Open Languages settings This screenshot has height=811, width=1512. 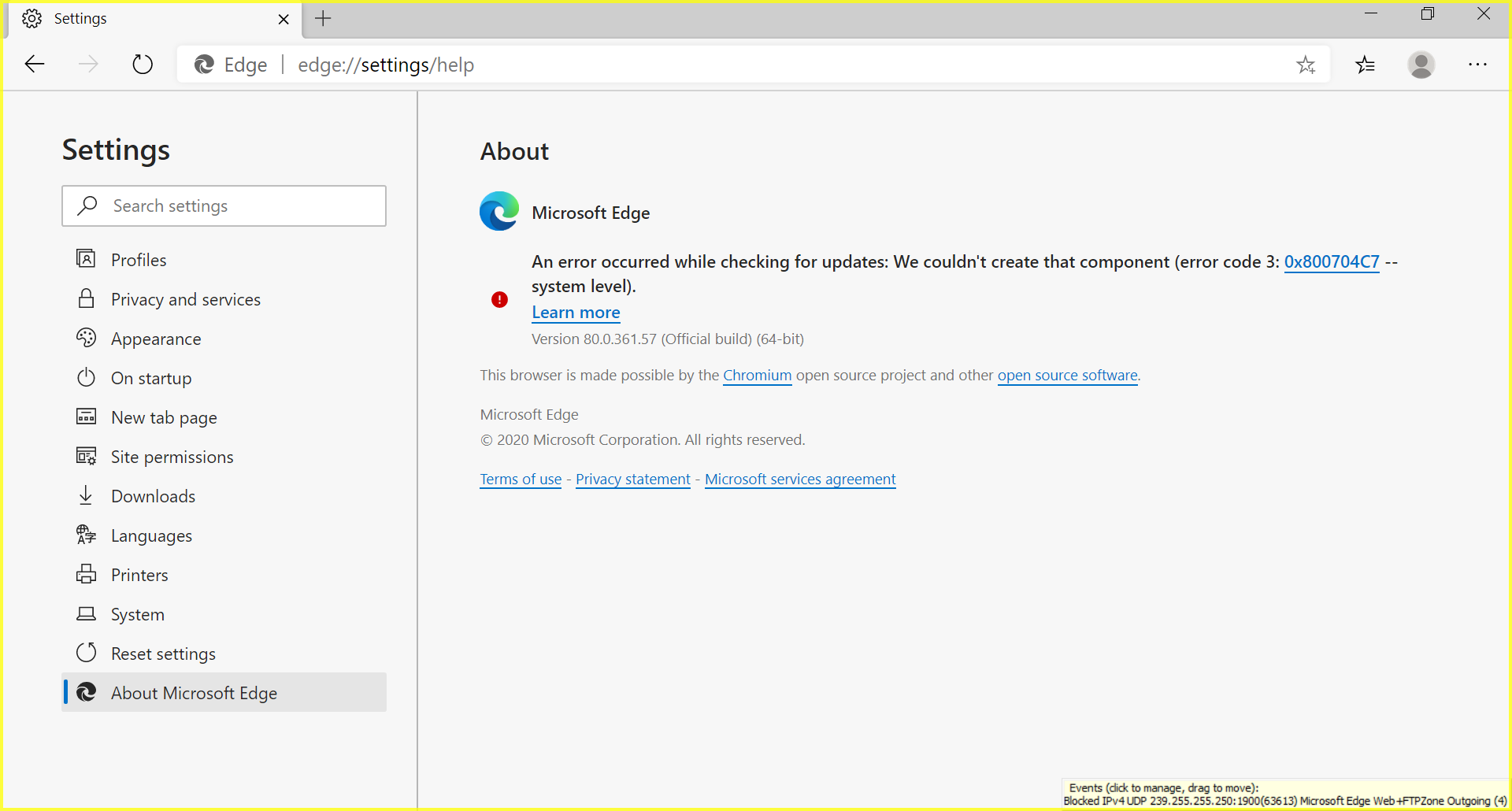tap(224, 535)
